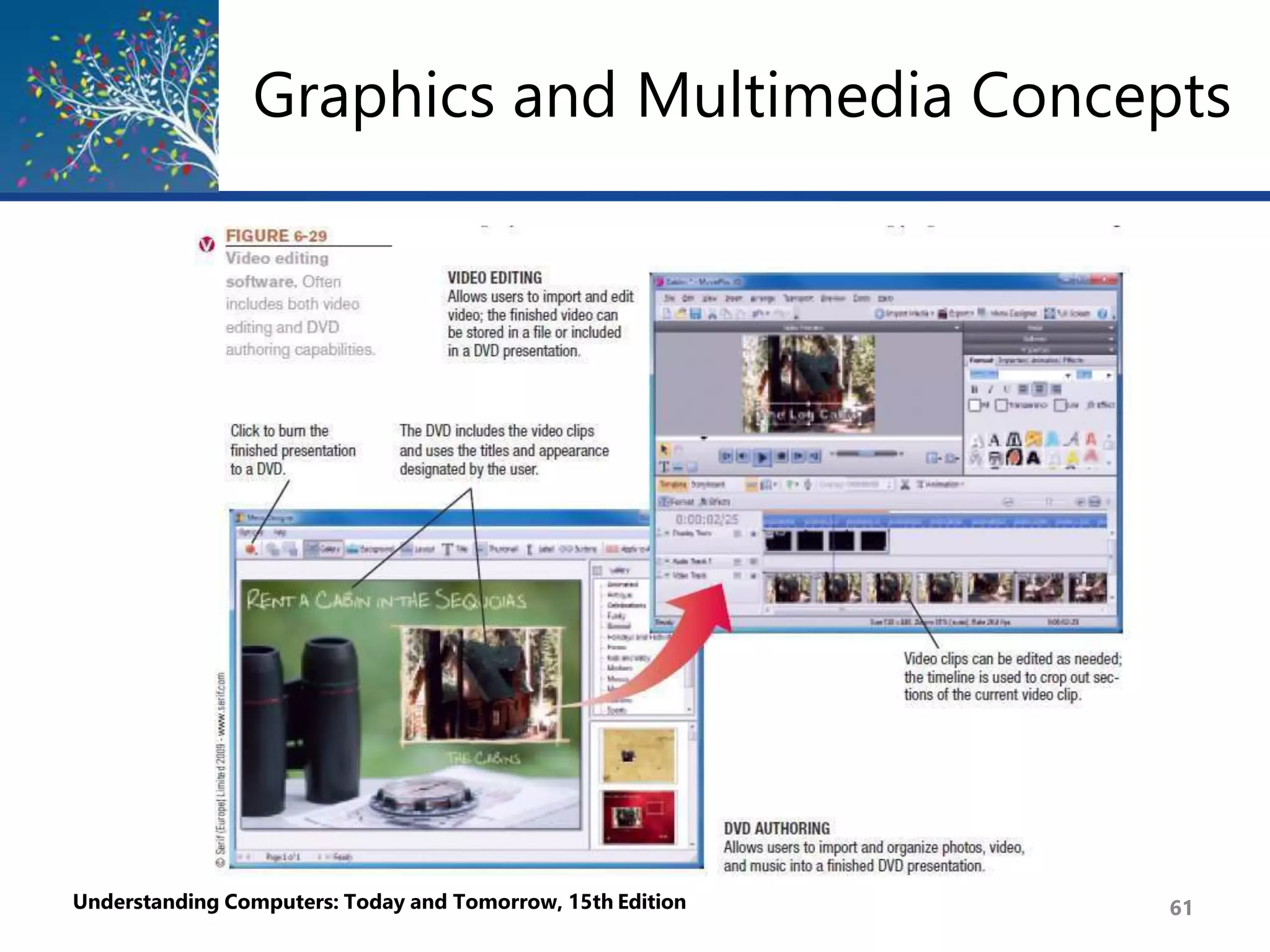Select the red menu template thumbnail

639,817
